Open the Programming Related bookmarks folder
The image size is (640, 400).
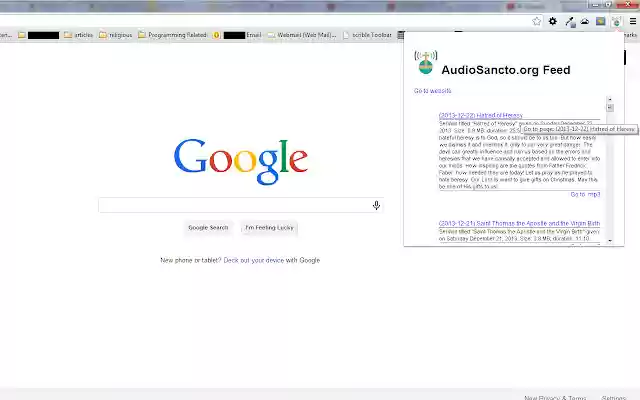coord(173,35)
